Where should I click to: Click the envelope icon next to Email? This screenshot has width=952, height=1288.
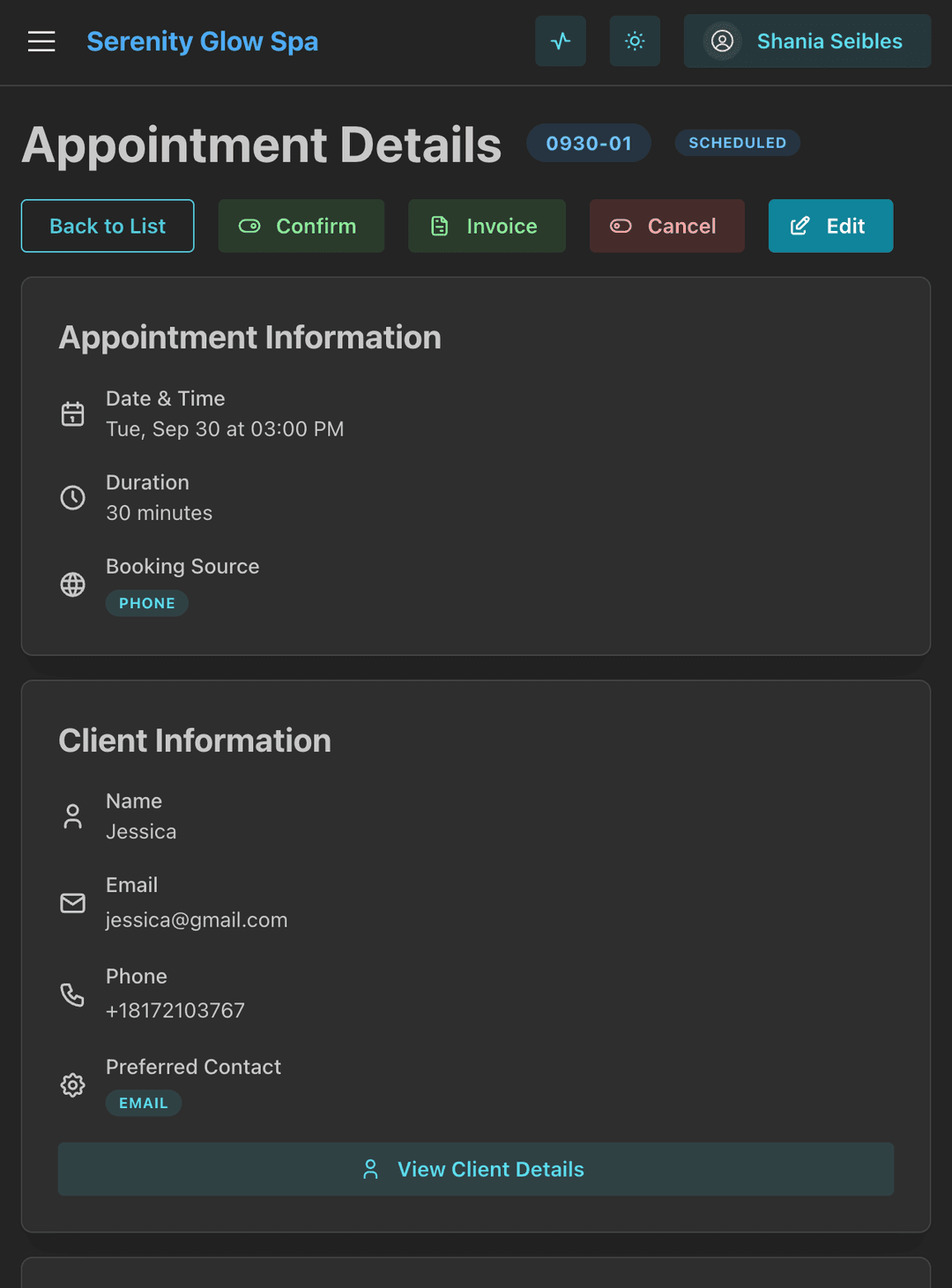[72, 903]
